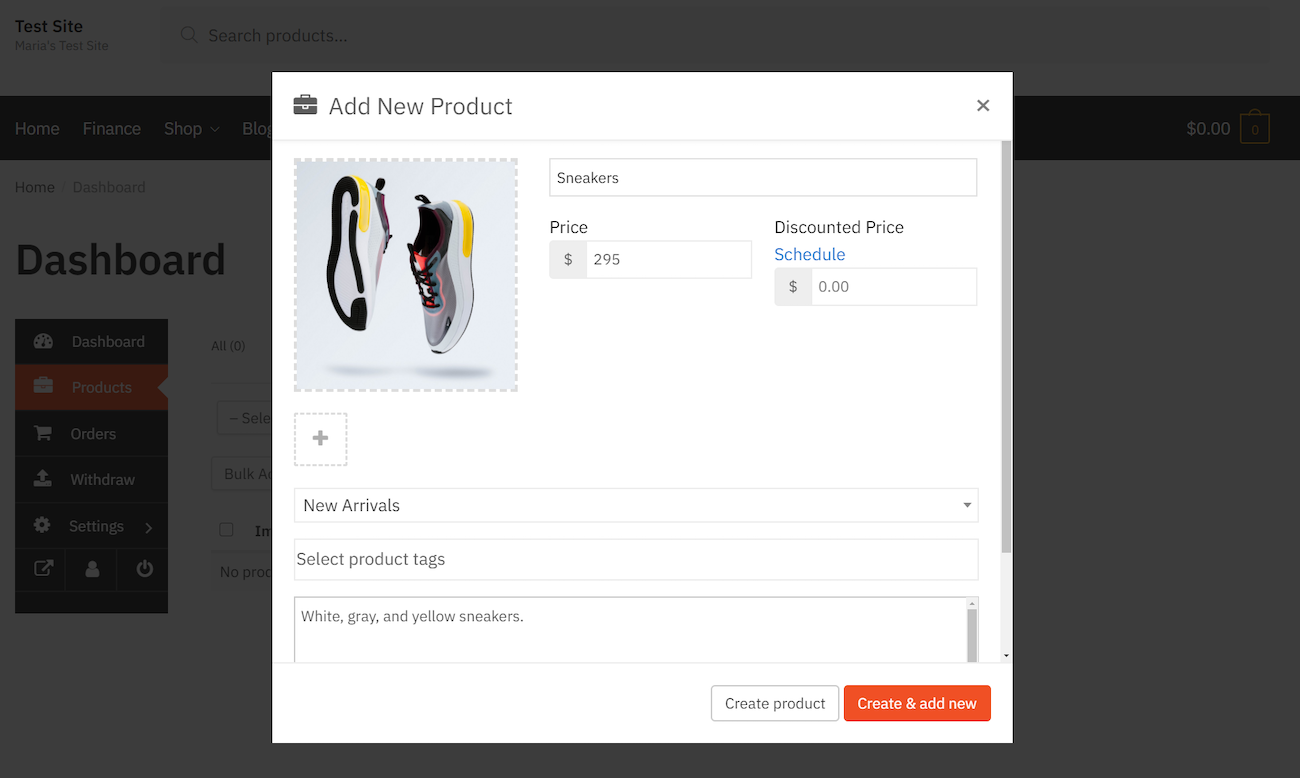Click the Home menu item in navigation
The width and height of the screenshot is (1300, 778).
coord(37,129)
